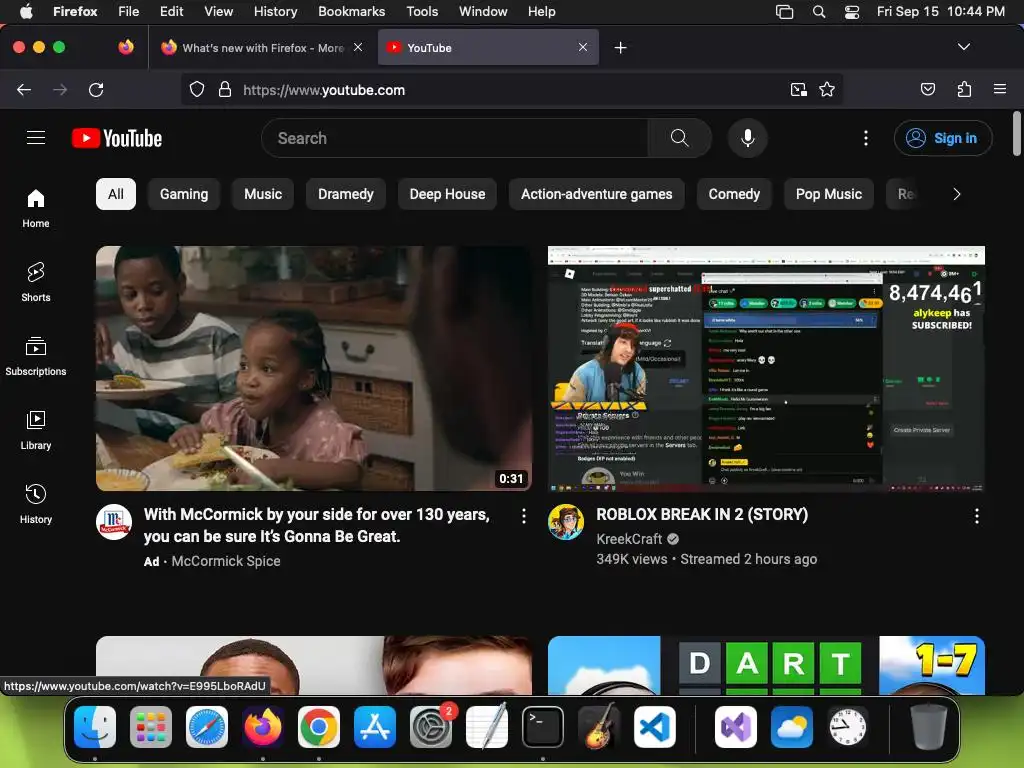The height and width of the screenshot is (768, 1024).
Task: Open Spotlight search in menu bar
Action: 818,12
